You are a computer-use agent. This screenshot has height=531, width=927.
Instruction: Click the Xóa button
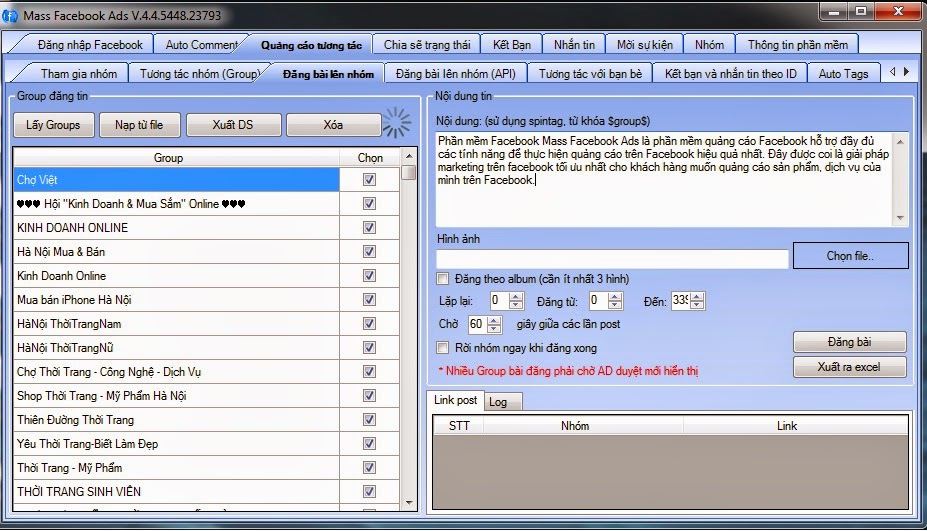pos(333,125)
